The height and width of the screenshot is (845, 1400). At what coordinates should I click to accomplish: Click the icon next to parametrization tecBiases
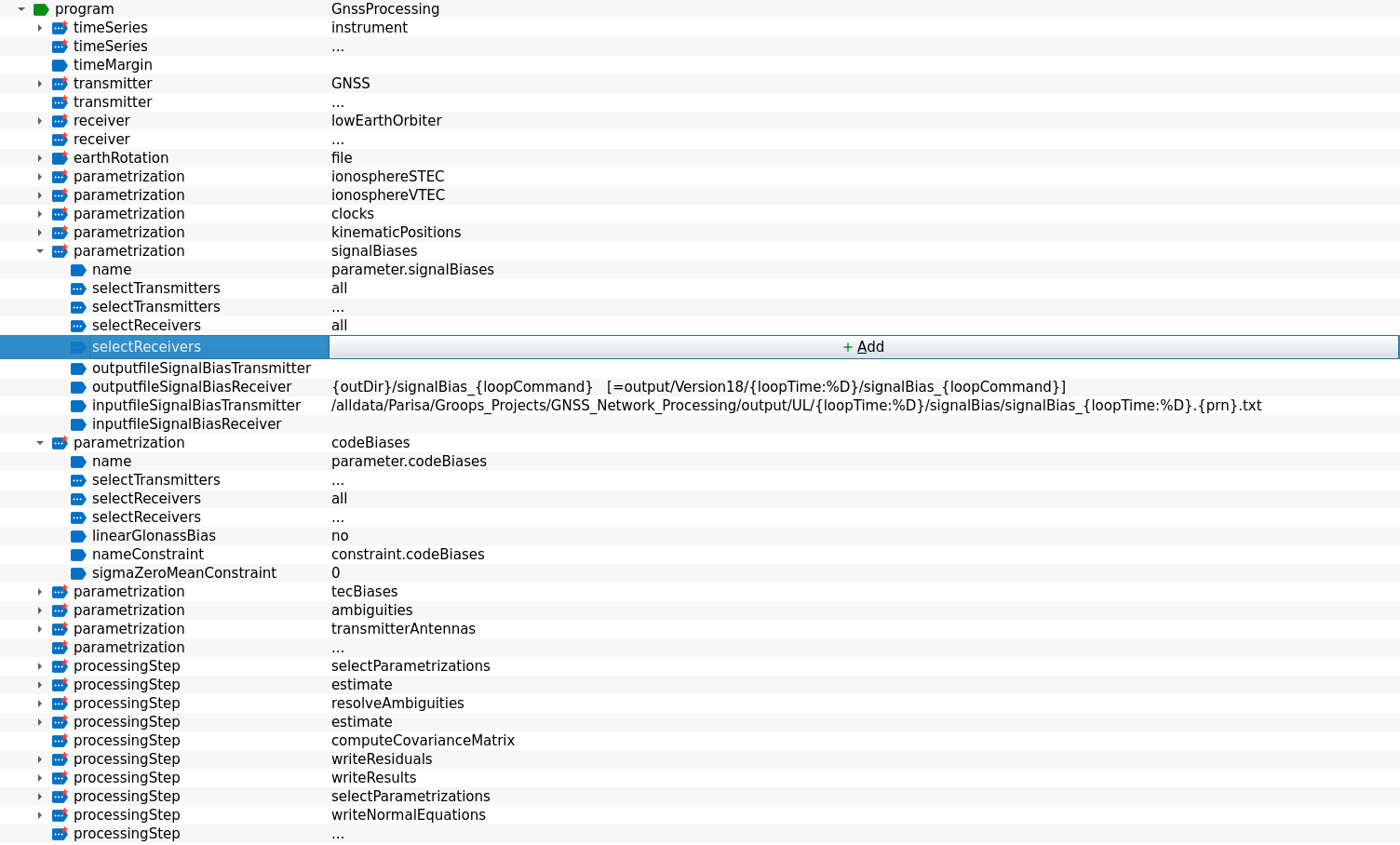pyautogui.click(x=60, y=591)
